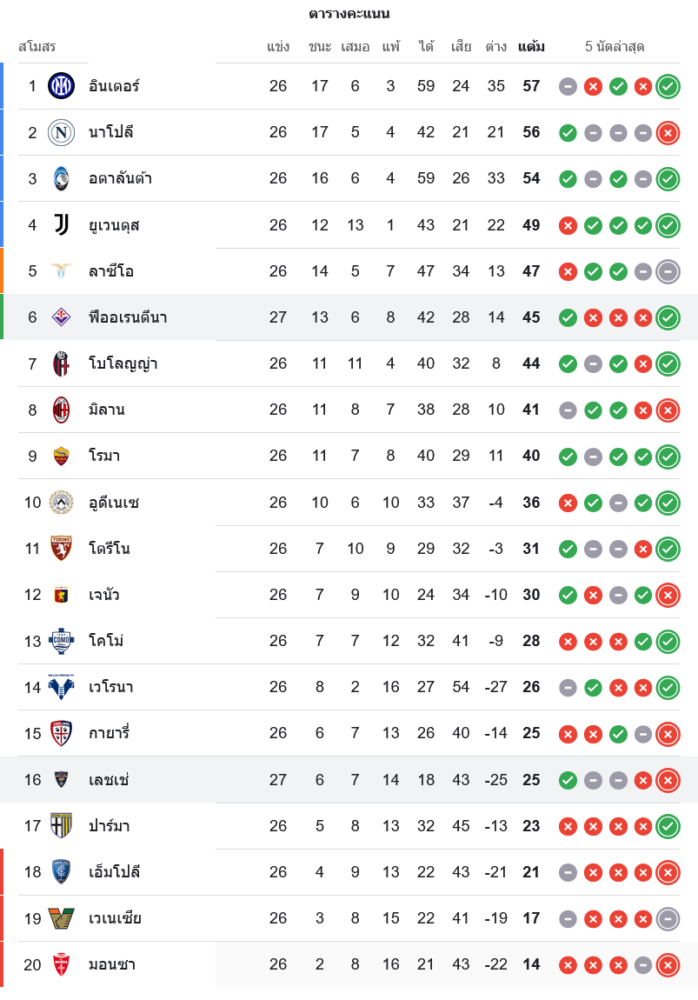698x1000 pixels.
Task: Click the Hellas Verona crest icon
Action: tap(61, 687)
